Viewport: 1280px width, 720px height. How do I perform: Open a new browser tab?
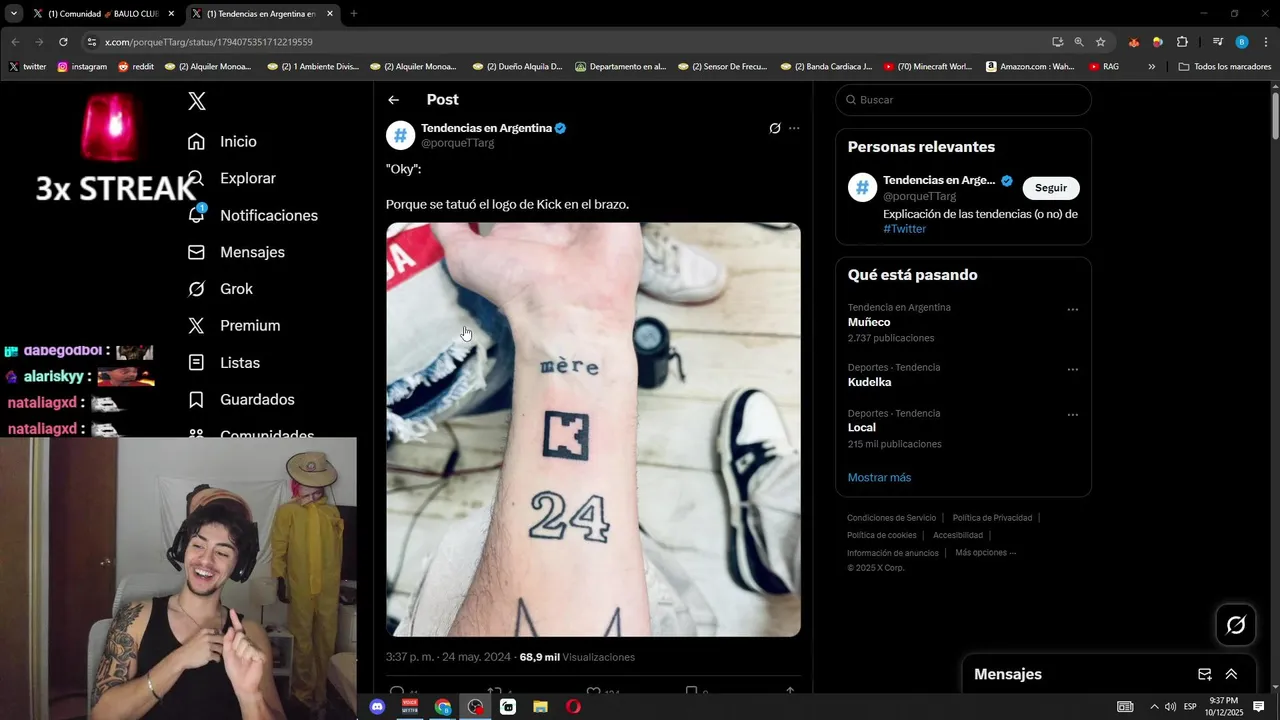[354, 14]
